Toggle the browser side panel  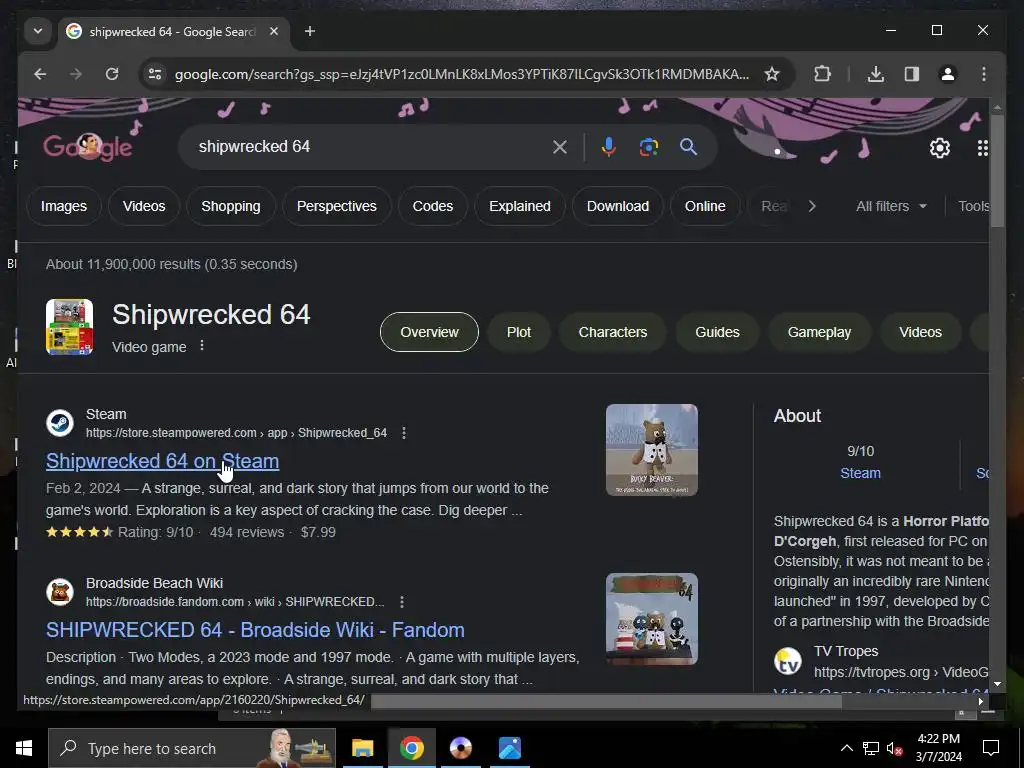pos(912,74)
